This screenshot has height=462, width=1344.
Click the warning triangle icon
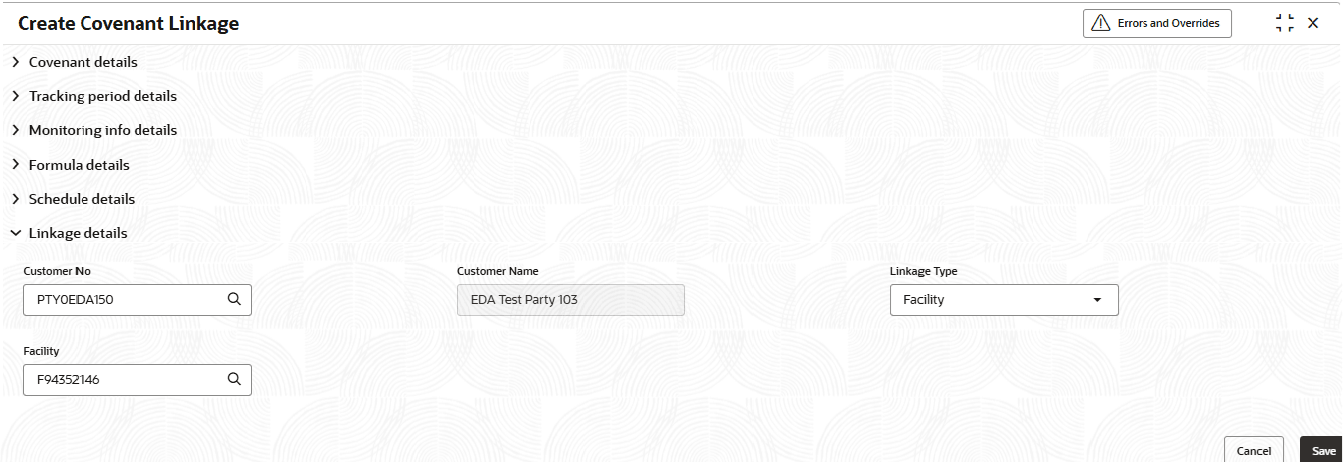click(x=1101, y=23)
